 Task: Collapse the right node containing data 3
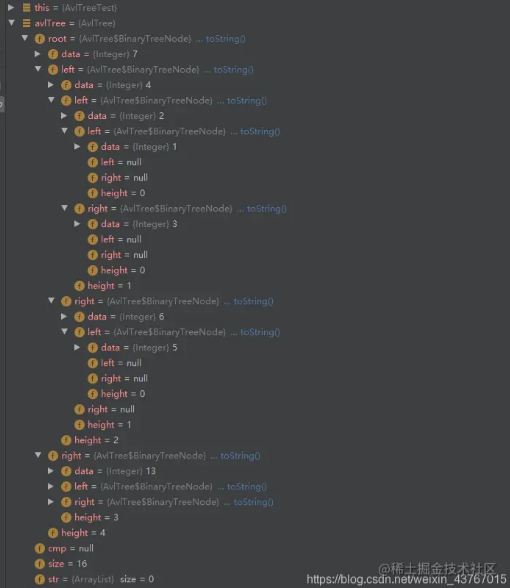(64, 208)
